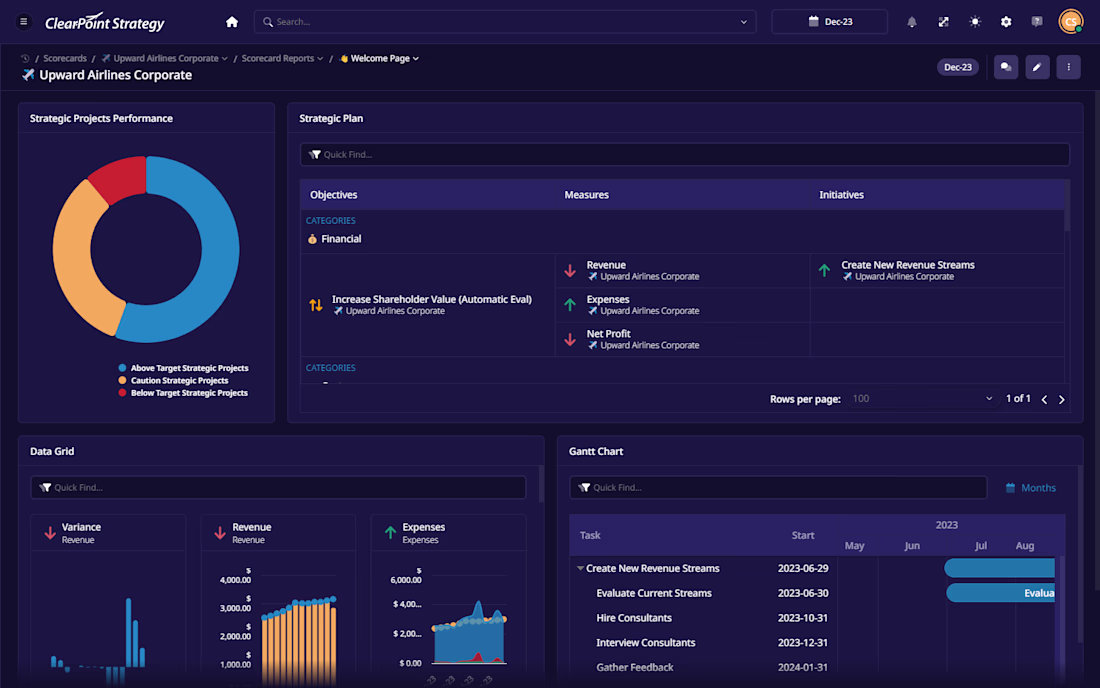The width and height of the screenshot is (1100, 688).
Task: Expand Welcome Page breadcrumb dropdown
Action: [416, 59]
